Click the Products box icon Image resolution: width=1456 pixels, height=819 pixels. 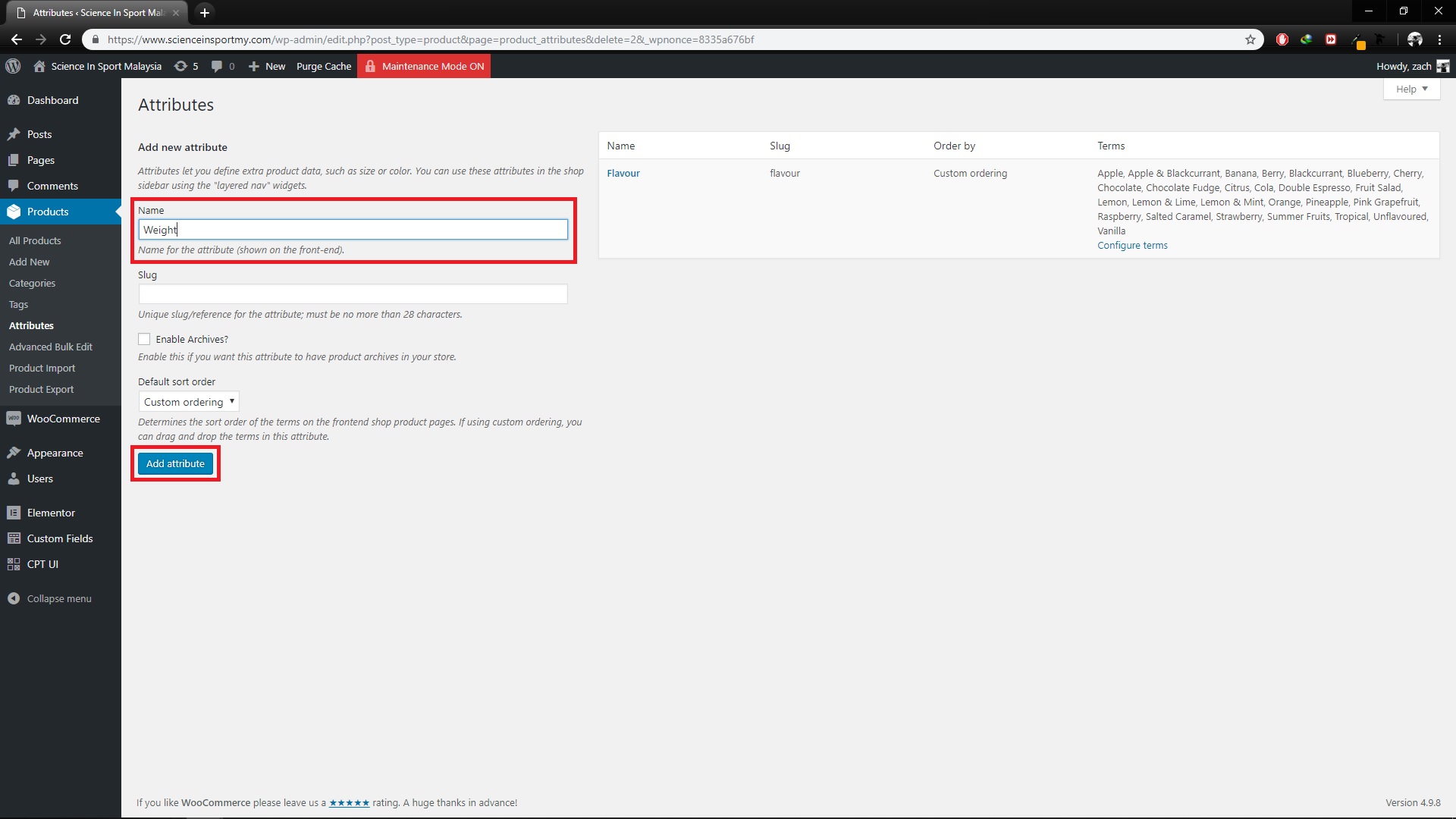pyautogui.click(x=14, y=212)
